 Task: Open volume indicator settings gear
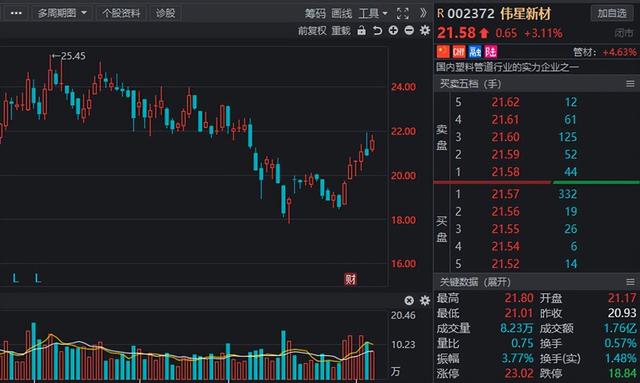[425, 301]
